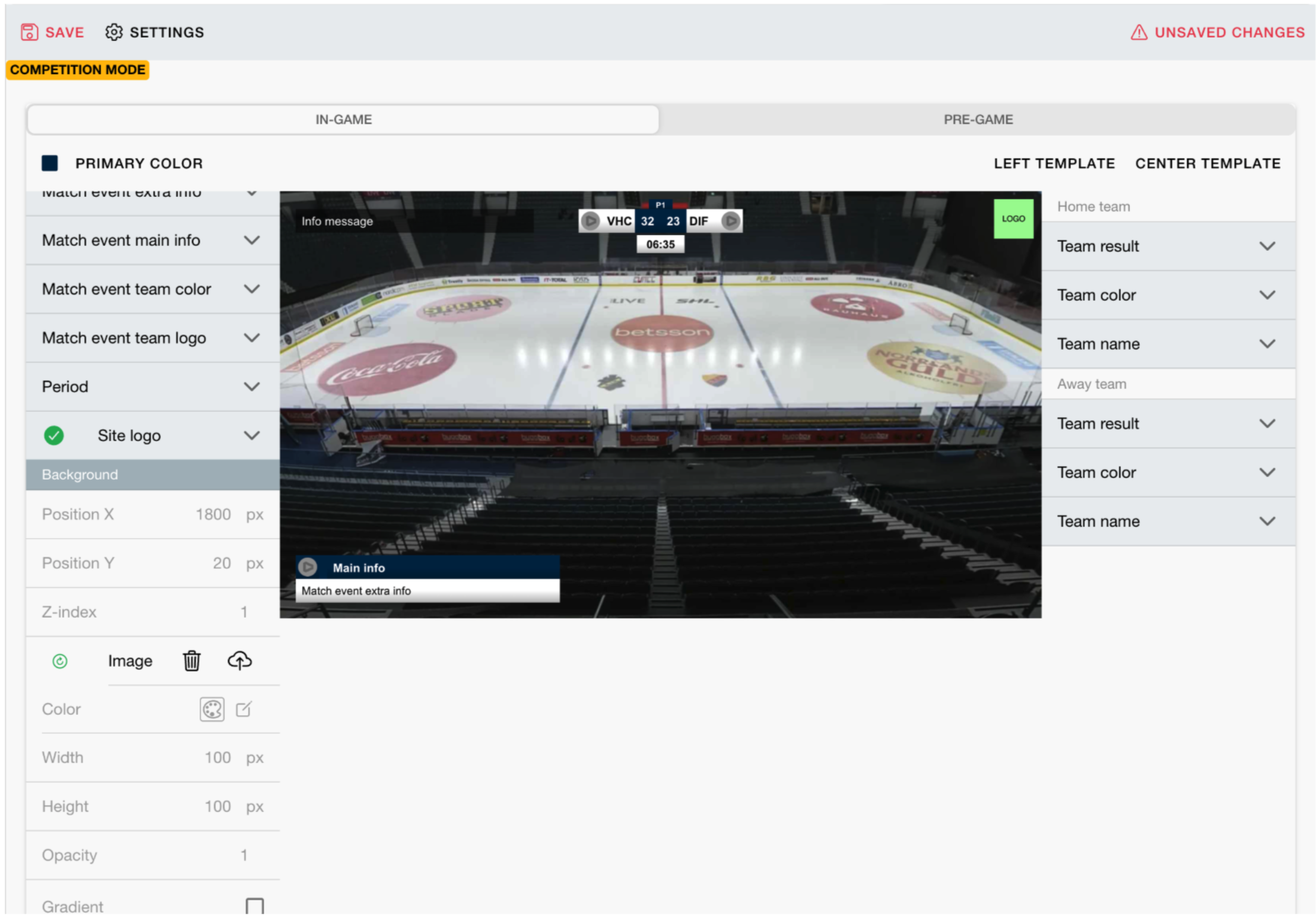Select the Background section header
Viewport: 1316px width, 916px height.
[153, 475]
